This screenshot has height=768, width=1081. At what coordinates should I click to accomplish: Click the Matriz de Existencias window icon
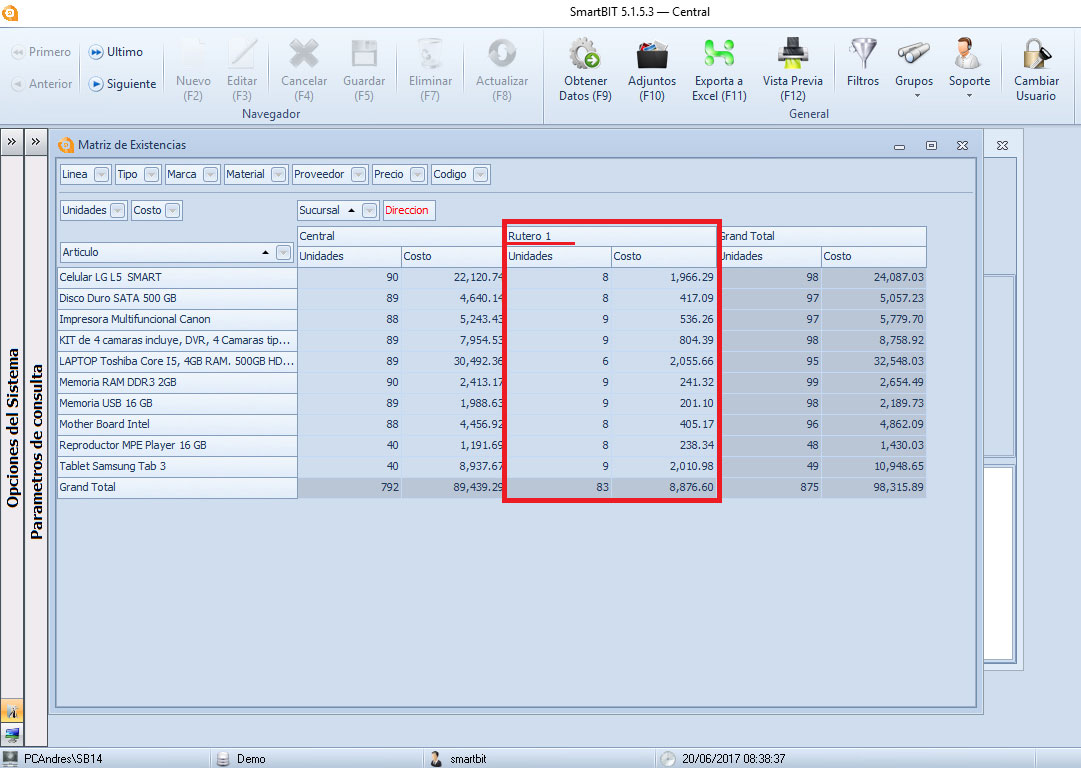[66, 145]
